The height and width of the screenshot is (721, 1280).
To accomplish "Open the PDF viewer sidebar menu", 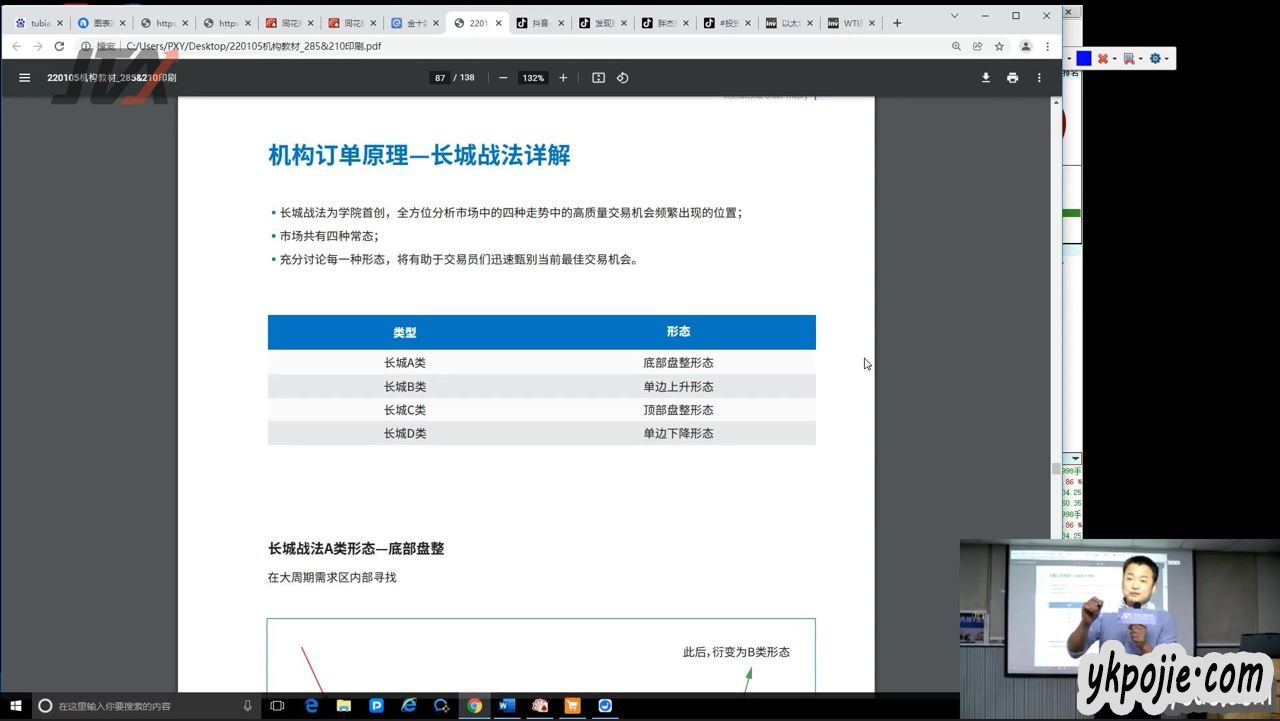I will point(25,78).
